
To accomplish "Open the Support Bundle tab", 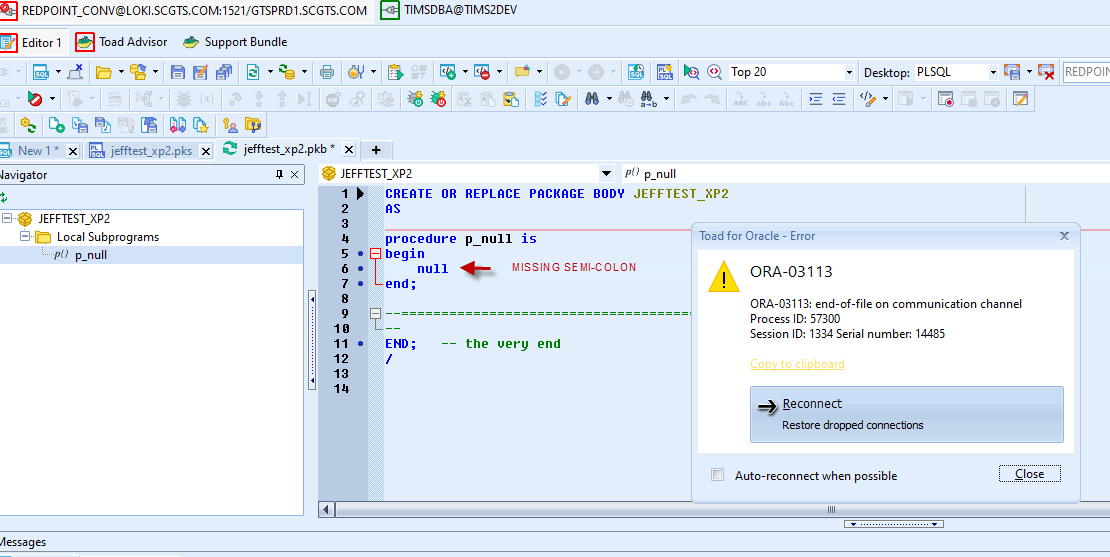I will point(236,42).
